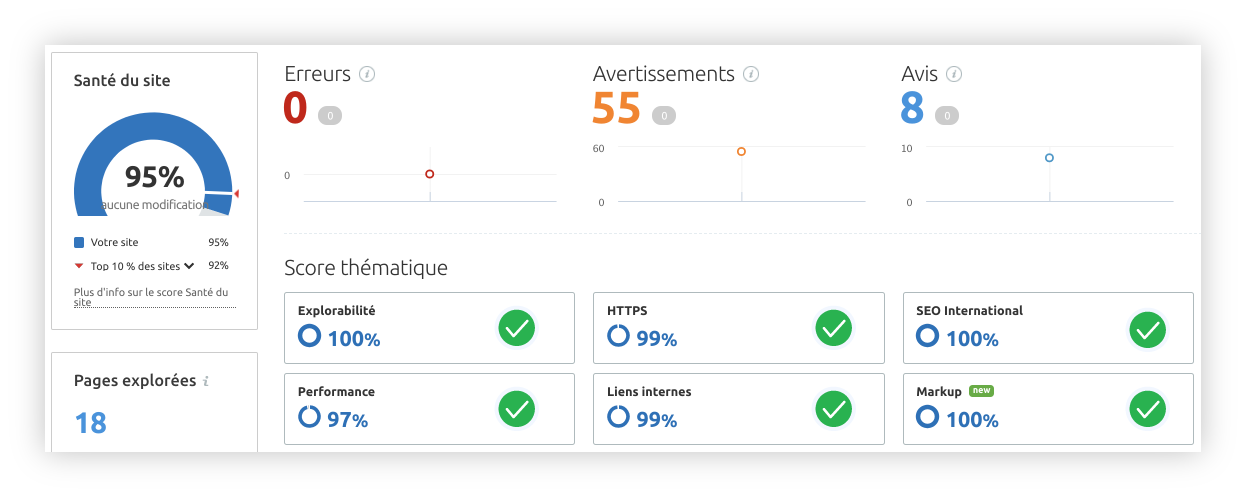Open the 55 Avertissements count
Image resolution: width=1245 pixels, height=497 pixels.
coord(616,108)
